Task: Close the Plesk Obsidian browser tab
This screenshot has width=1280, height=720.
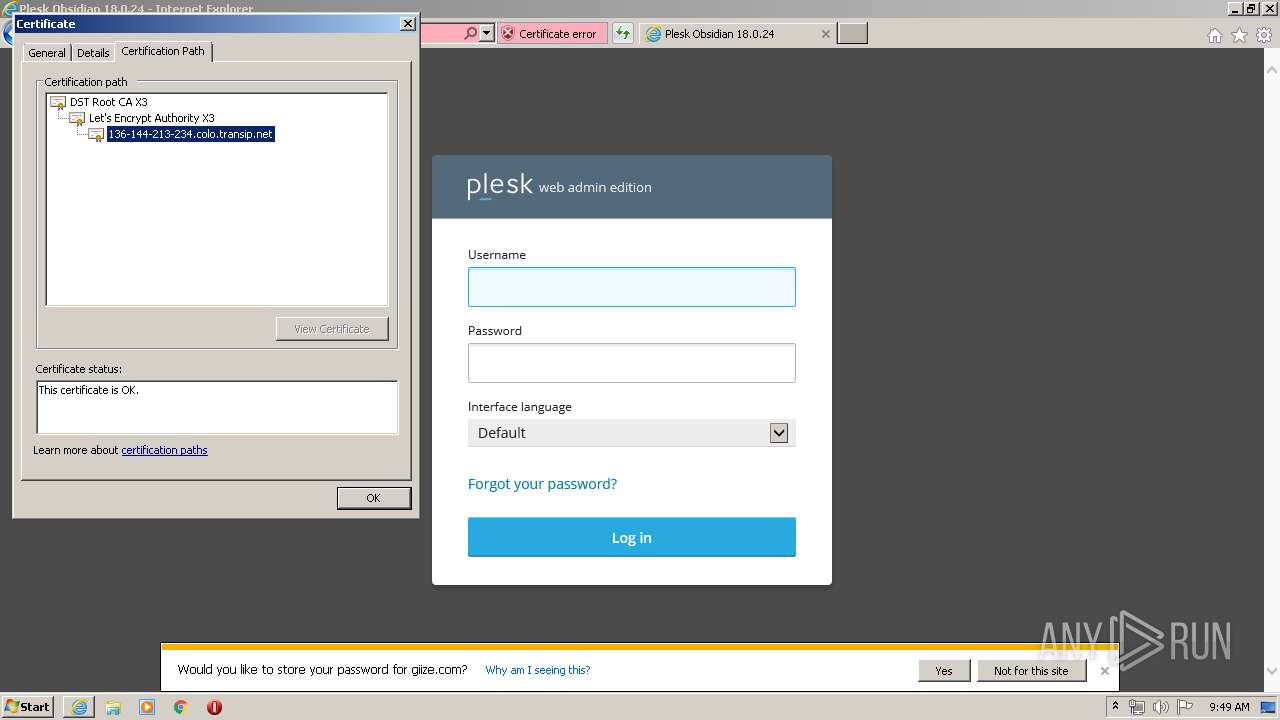Action: pyautogui.click(x=825, y=33)
